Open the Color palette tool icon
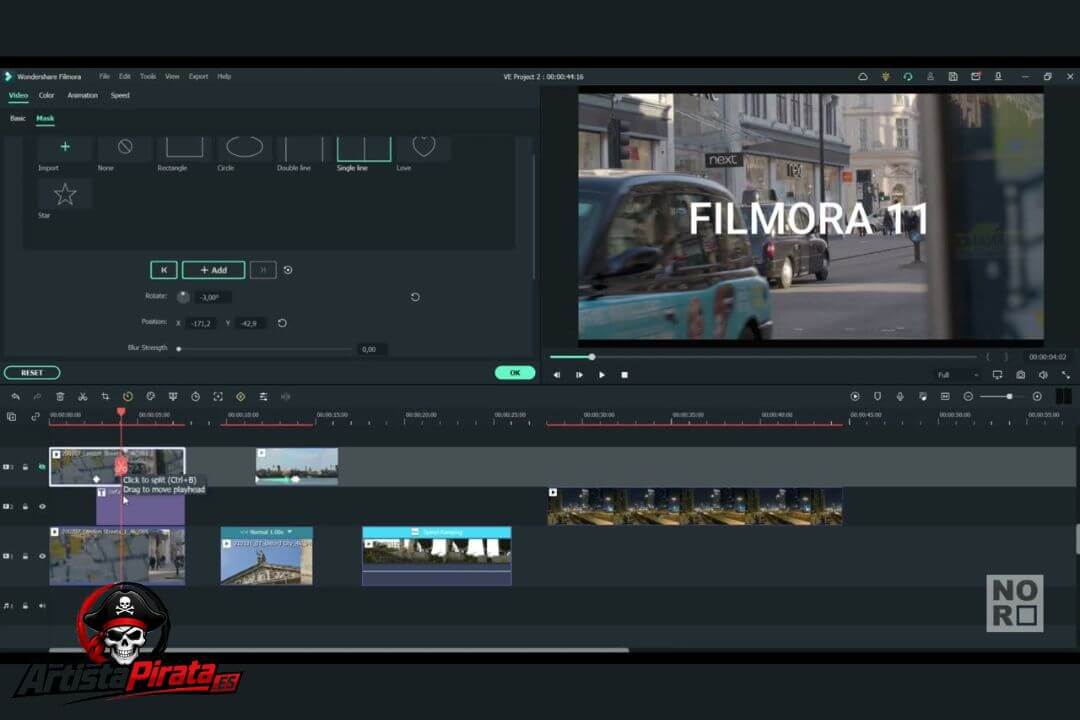 [150, 396]
